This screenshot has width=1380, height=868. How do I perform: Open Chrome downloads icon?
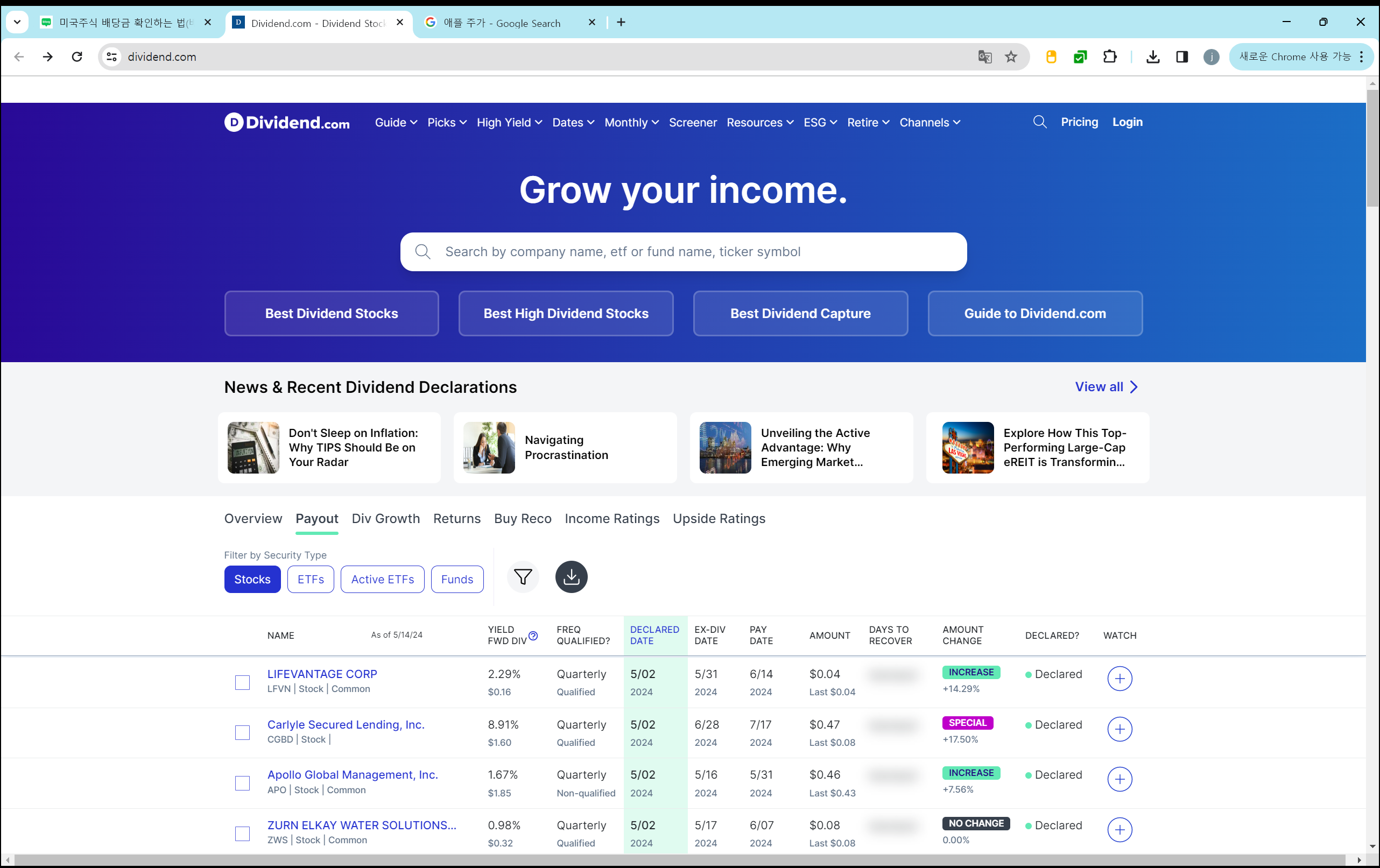point(1152,57)
